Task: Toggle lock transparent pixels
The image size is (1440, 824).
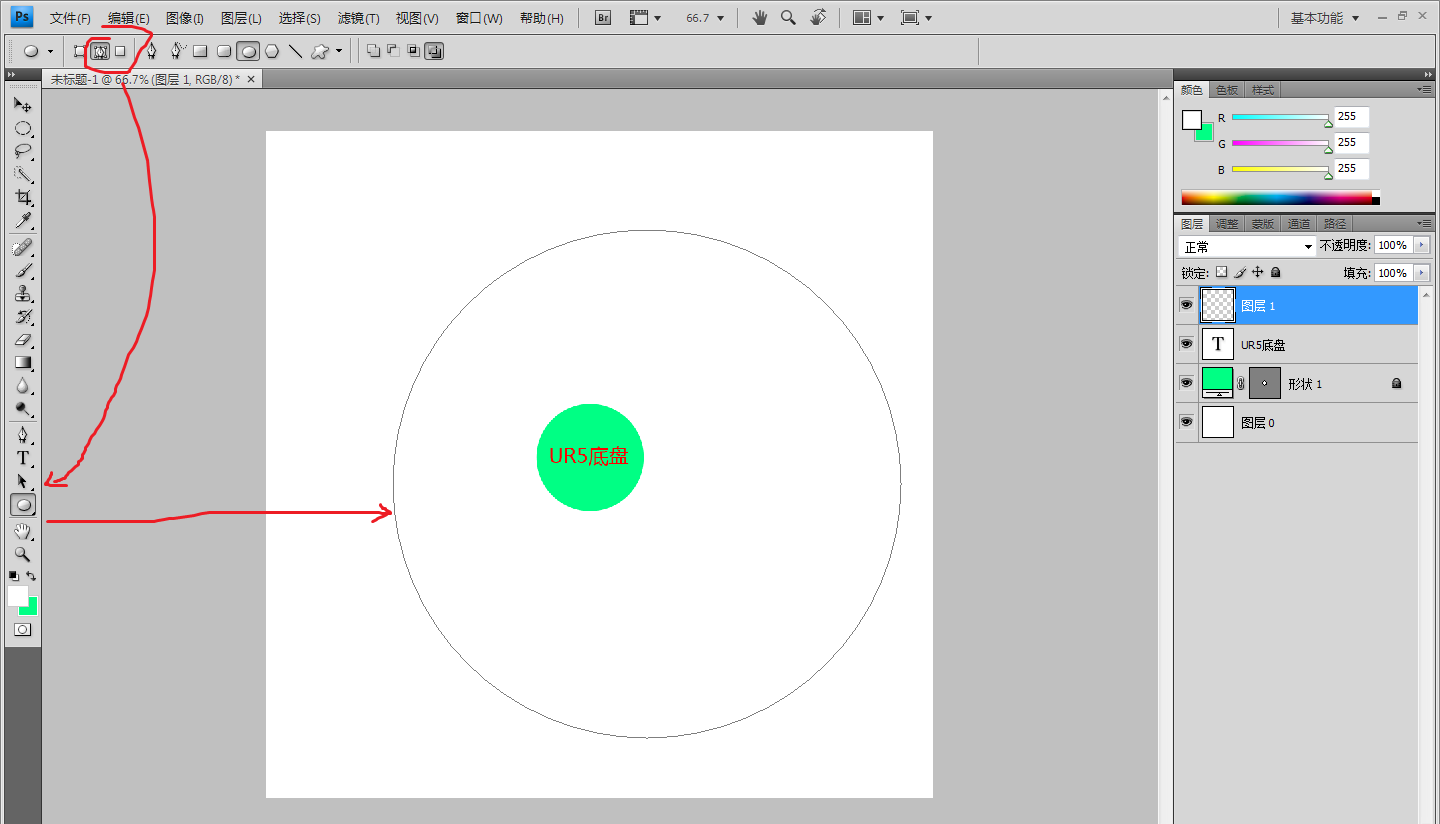Action: coord(1221,272)
